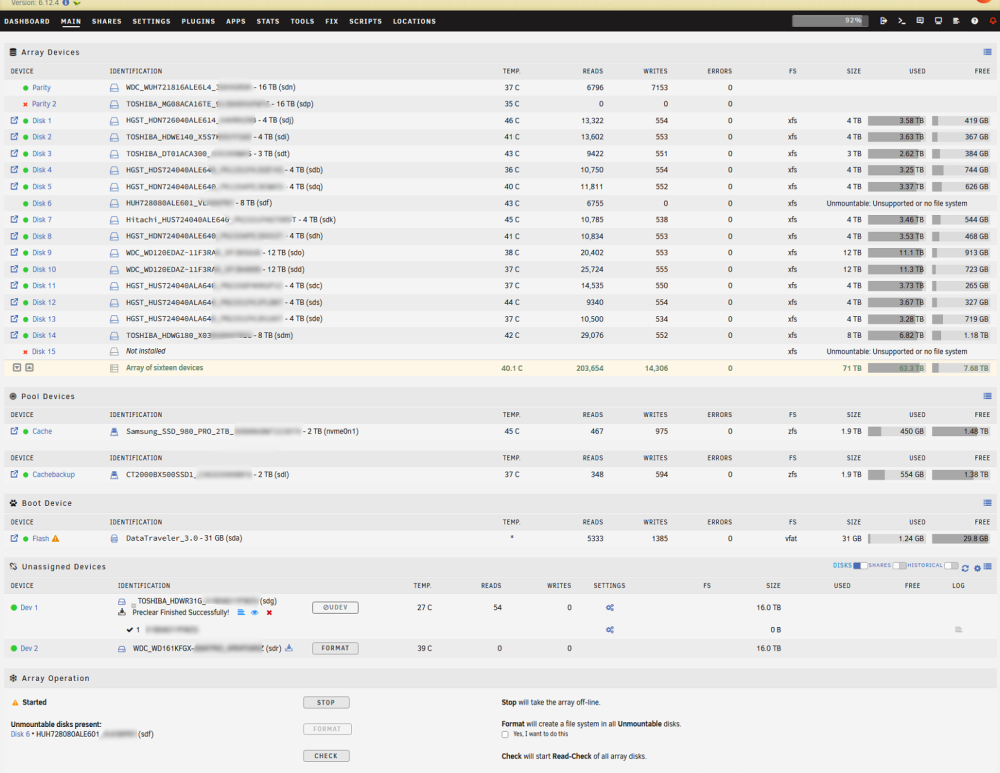
Task: Click Disk 1 used bar 3.58 TB
Action: coord(896,121)
